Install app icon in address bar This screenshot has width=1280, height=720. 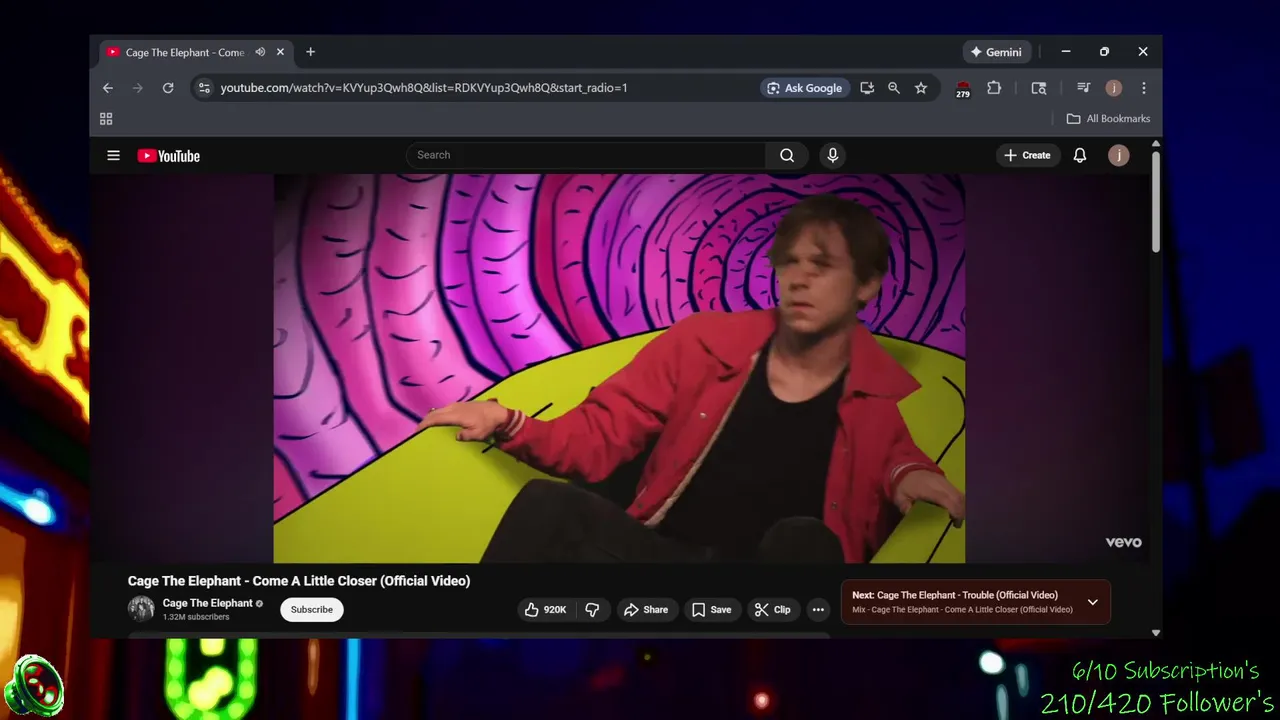tap(867, 88)
